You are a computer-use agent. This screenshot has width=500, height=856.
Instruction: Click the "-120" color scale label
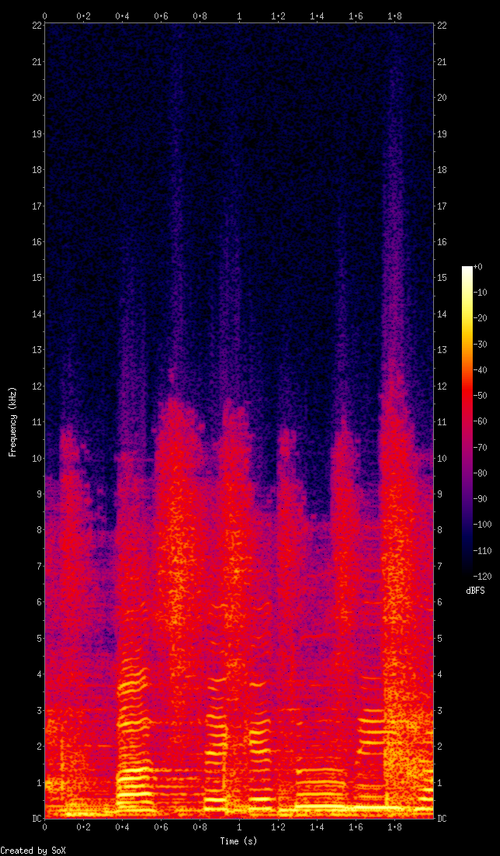pyautogui.click(x=484, y=576)
